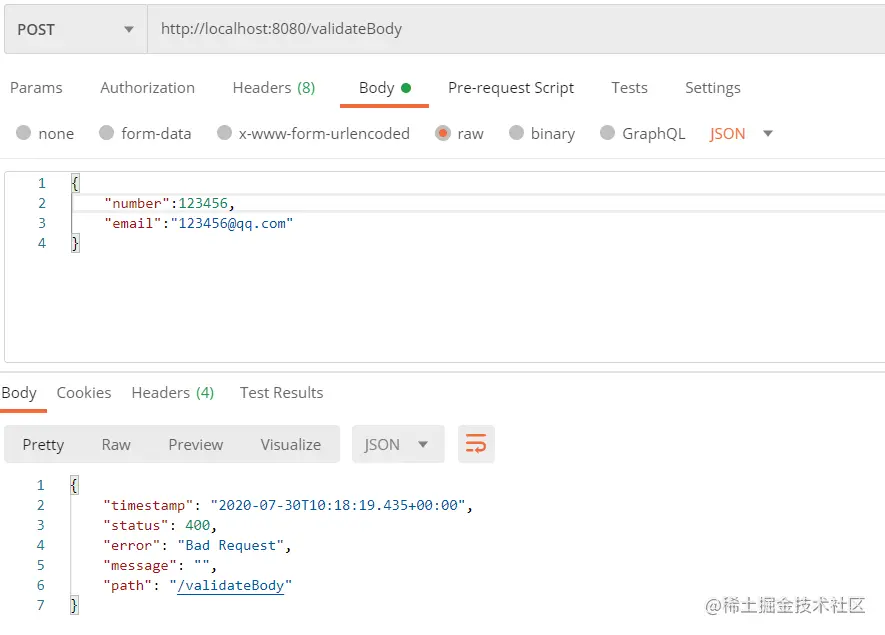Click the "timestamp" response line
This screenshot has height=635, width=885.
[288, 505]
